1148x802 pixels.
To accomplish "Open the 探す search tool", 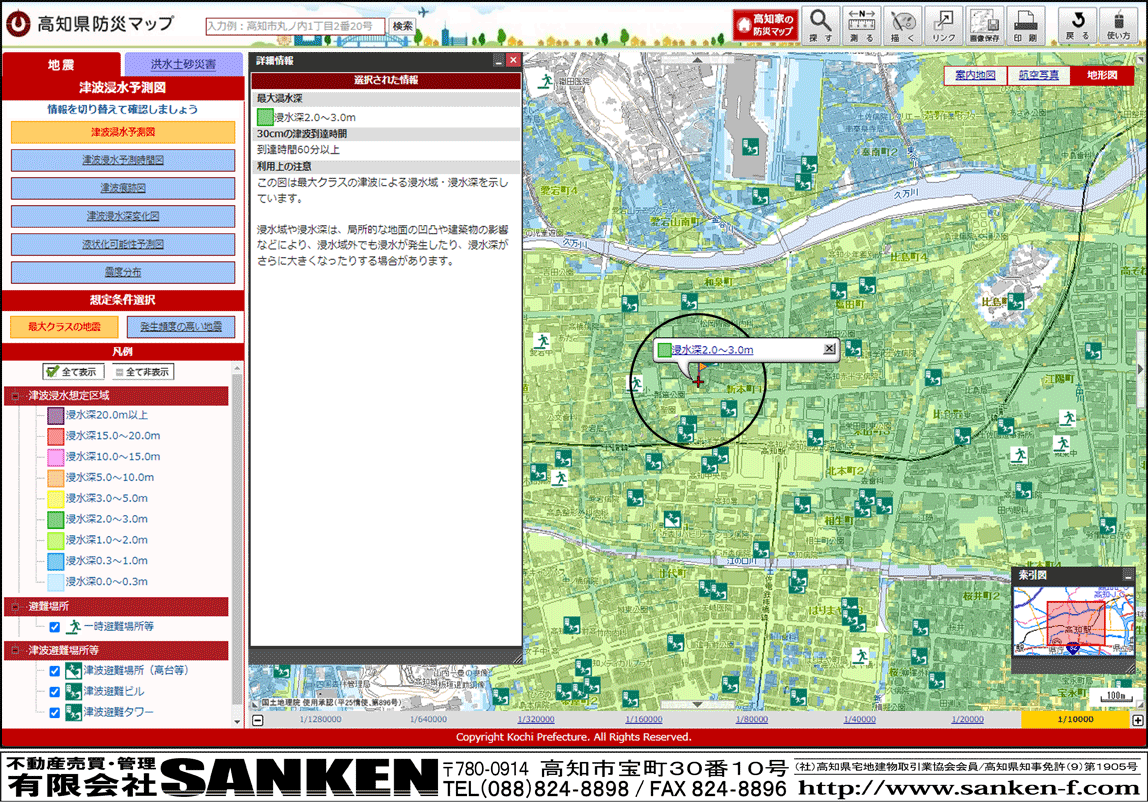I will click(x=820, y=25).
